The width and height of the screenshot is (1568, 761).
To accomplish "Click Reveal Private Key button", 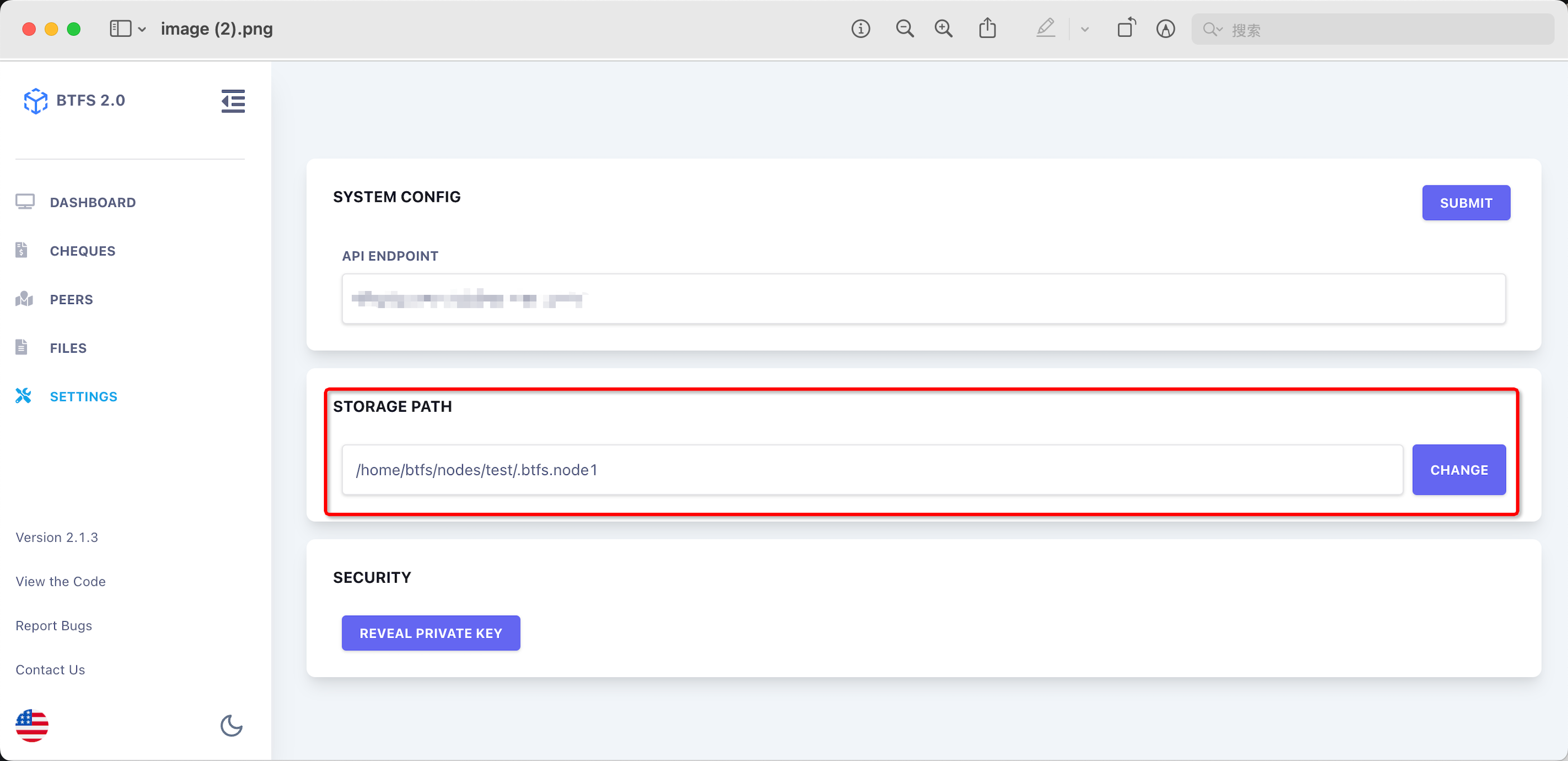I will pyautogui.click(x=431, y=633).
